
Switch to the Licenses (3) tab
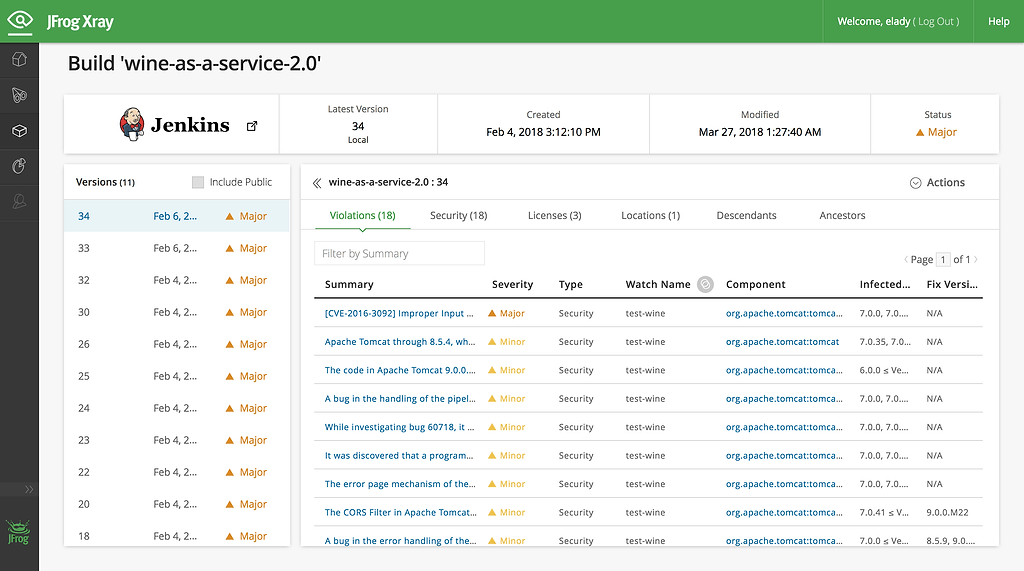coord(554,216)
